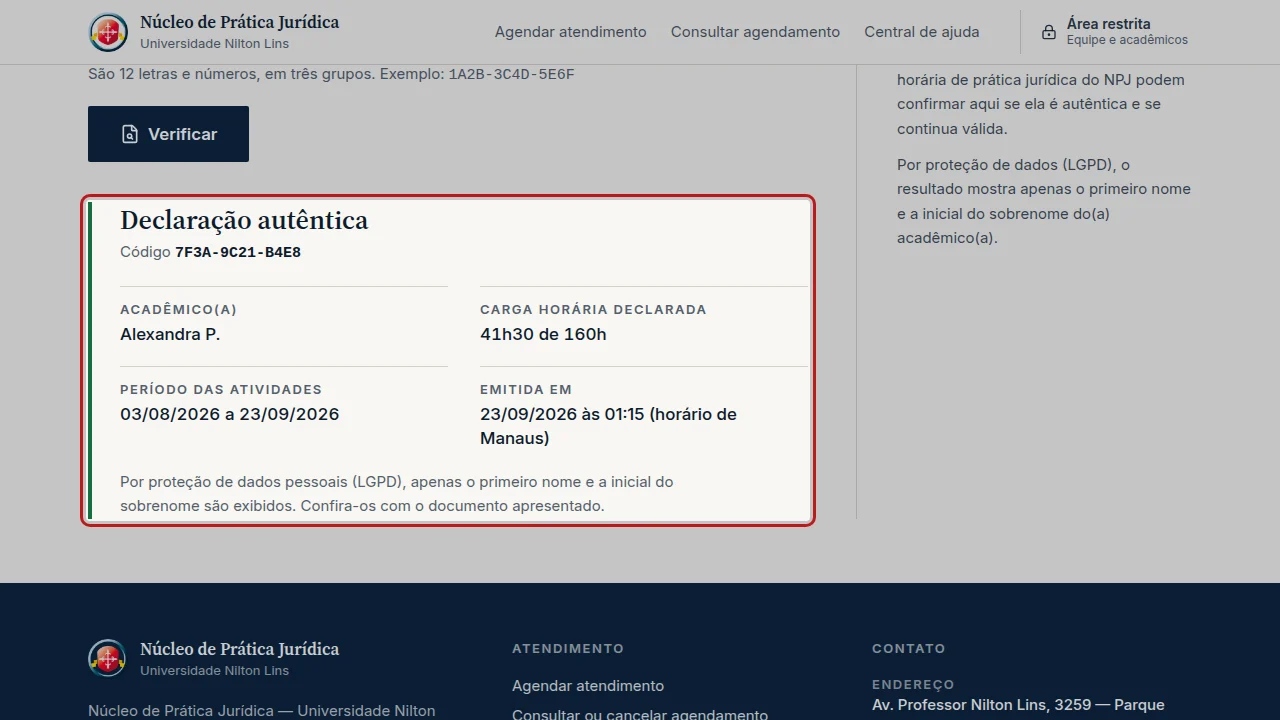The height and width of the screenshot is (720, 1280).
Task: Click the label CARGA HORÁRIA DECLARADA
Action: tap(593, 310)
